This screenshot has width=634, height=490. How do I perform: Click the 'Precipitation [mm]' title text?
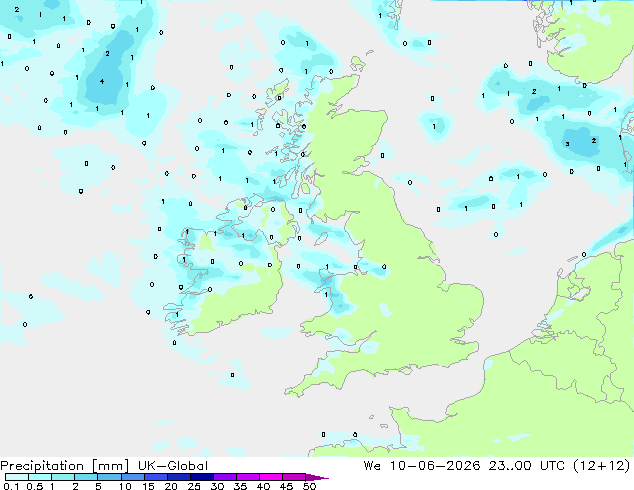pyautogui.click(x=65, y=466)
